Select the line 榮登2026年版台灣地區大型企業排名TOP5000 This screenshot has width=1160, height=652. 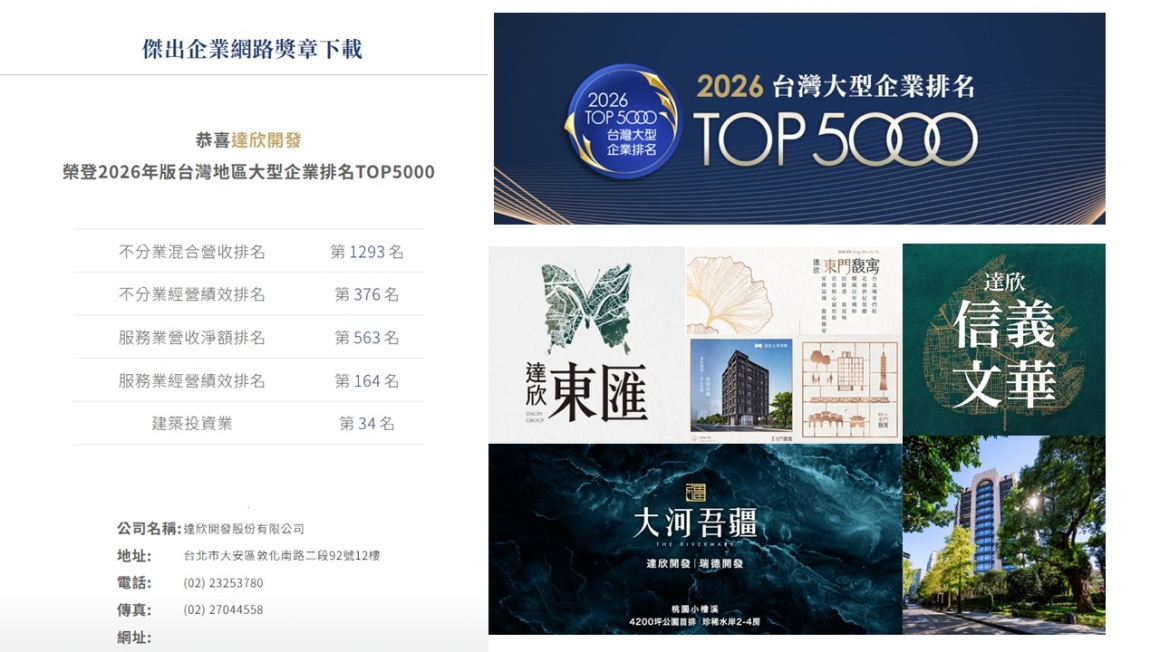coord(249,172)
